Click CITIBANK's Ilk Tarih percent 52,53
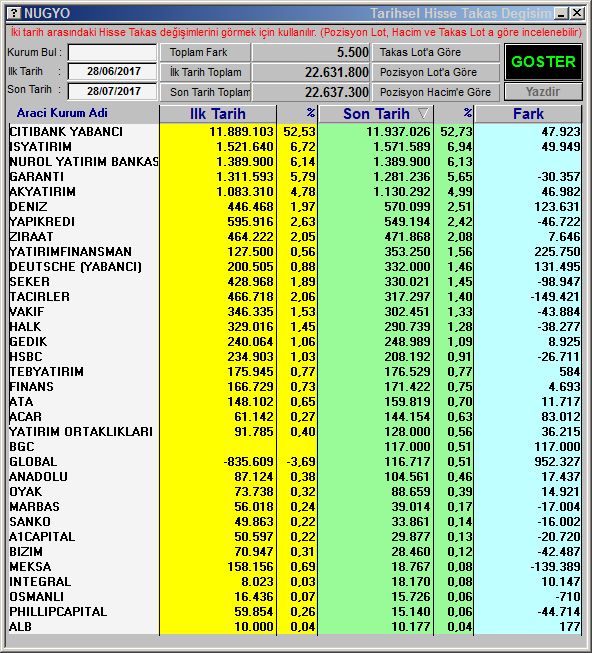Screen dimensions: 592x653 click(x=299, y=132)
